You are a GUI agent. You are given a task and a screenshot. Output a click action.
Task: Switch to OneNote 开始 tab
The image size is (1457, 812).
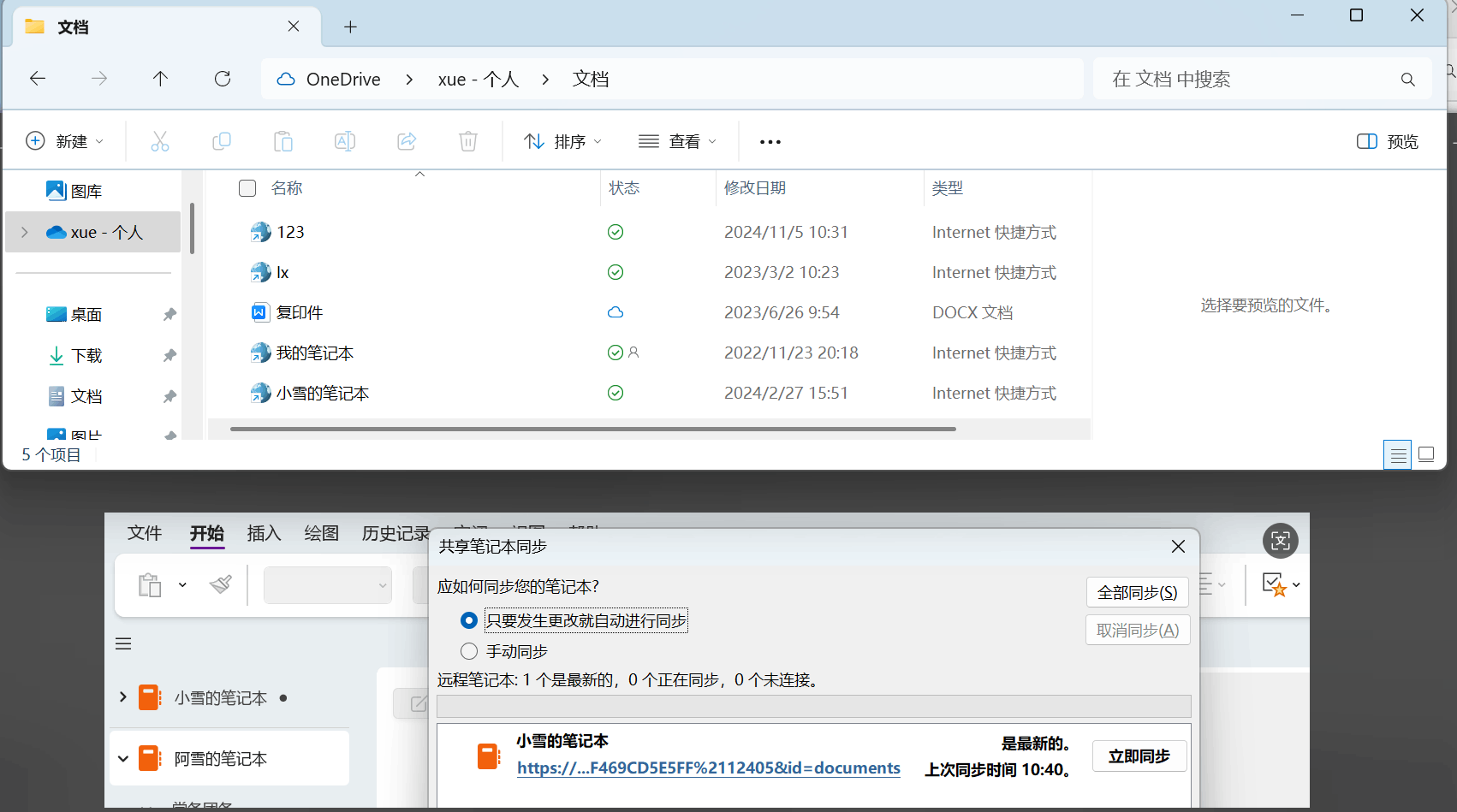(x=206, y=533)
